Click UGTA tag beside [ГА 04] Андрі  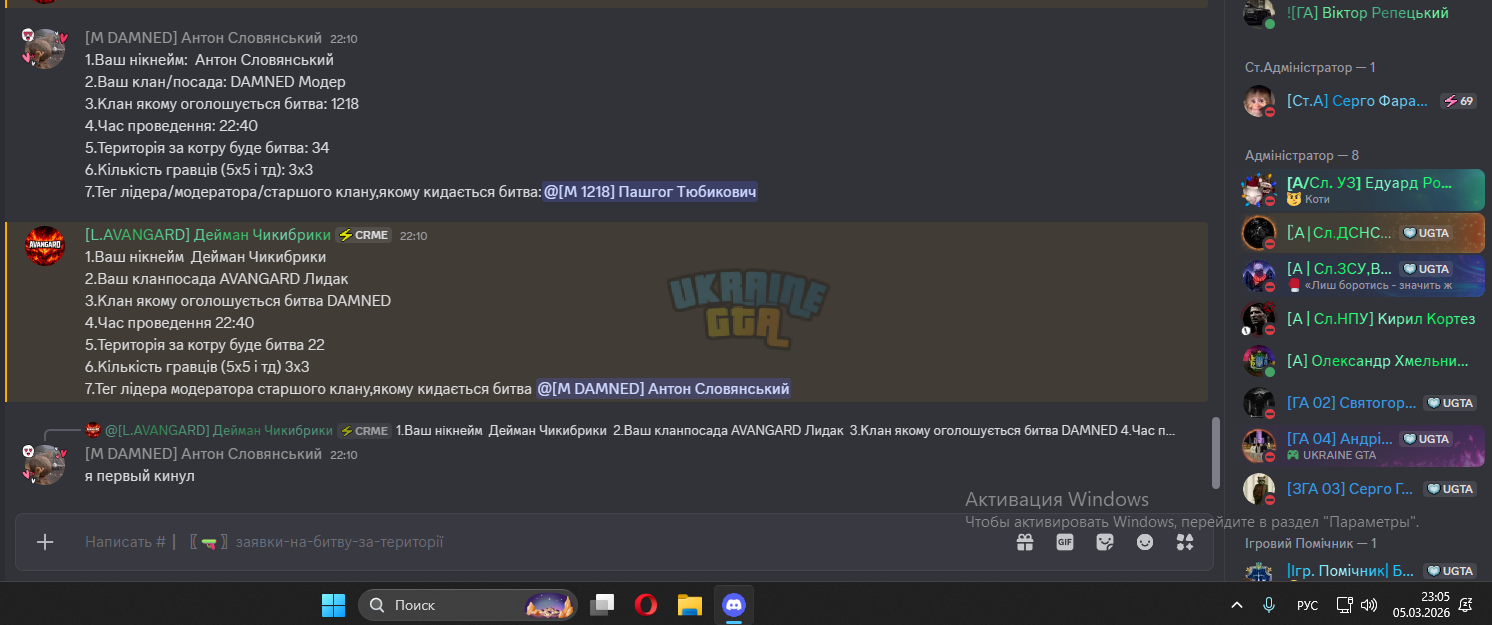pyautogui.click(x=1426, y=439)
